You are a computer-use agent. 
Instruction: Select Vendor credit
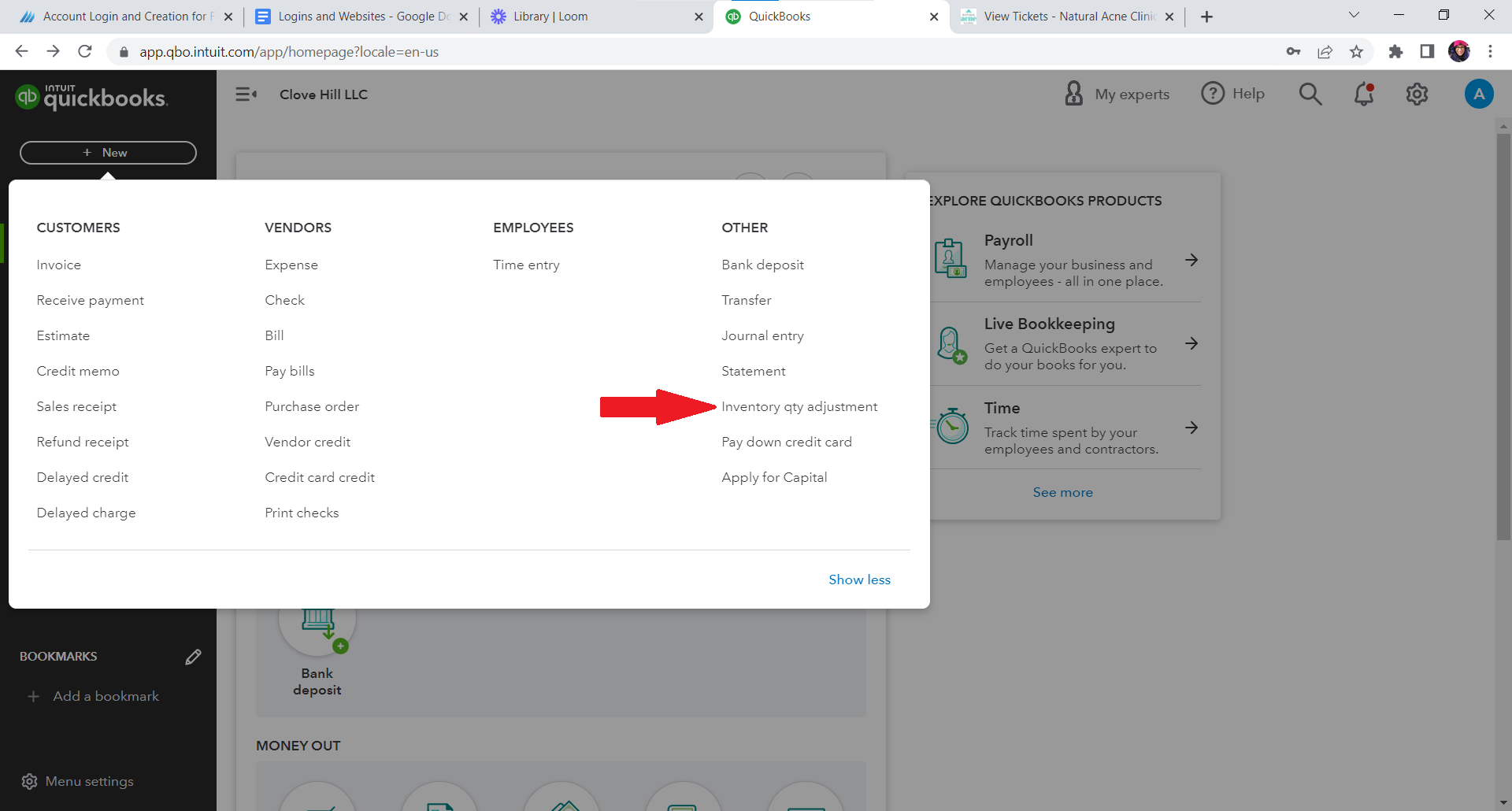click(x=308, y=442)
